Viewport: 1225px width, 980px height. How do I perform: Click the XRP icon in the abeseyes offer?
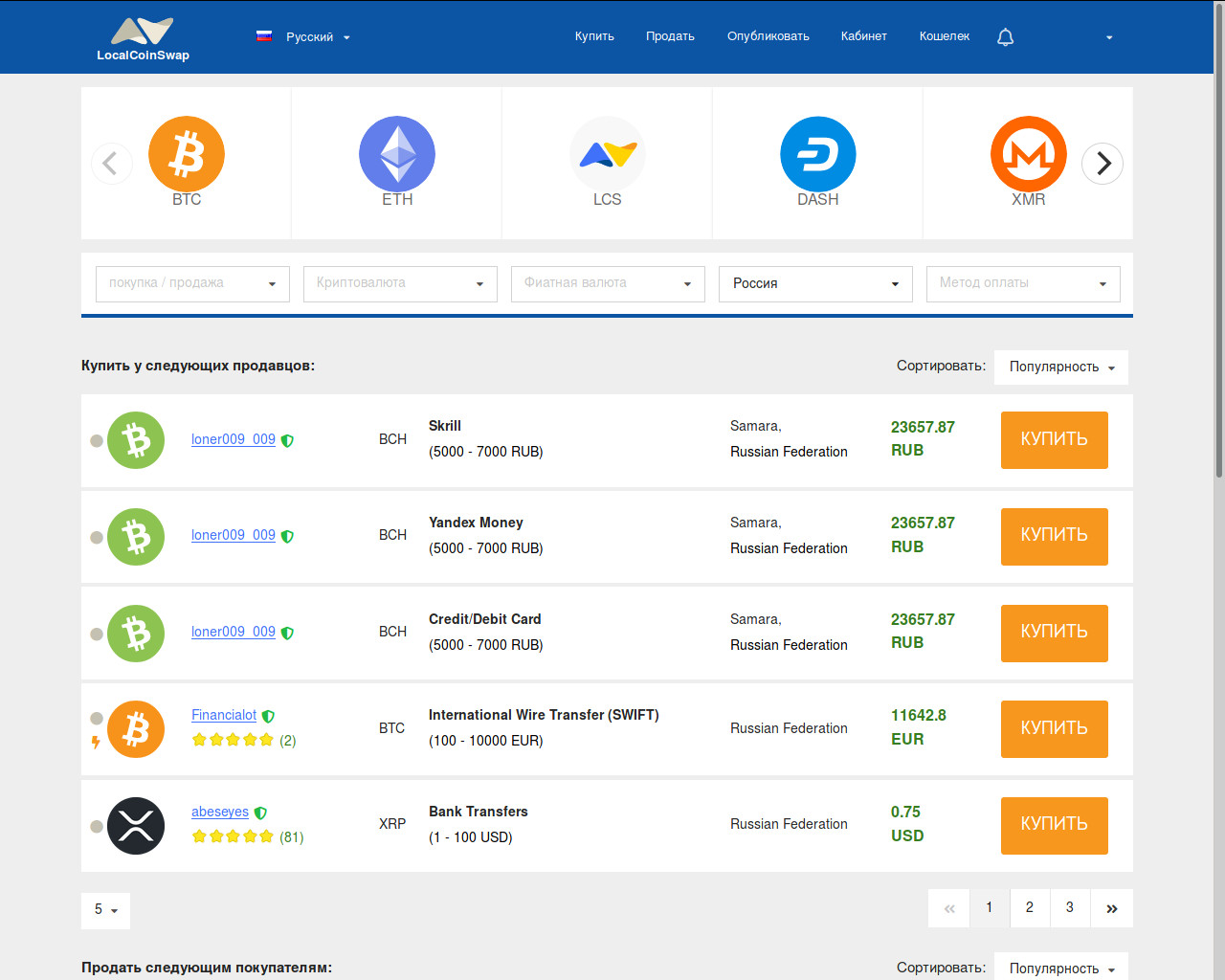(x=136, y=826)
